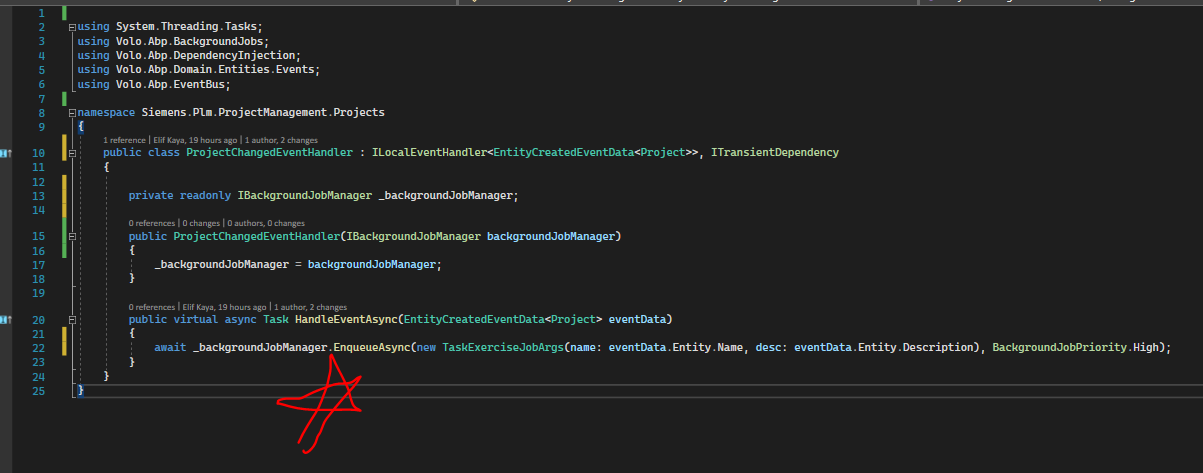The width and height of the screenshot is (1203, 473).
Task: Collapse the using directives block
Action: (72, 27)
